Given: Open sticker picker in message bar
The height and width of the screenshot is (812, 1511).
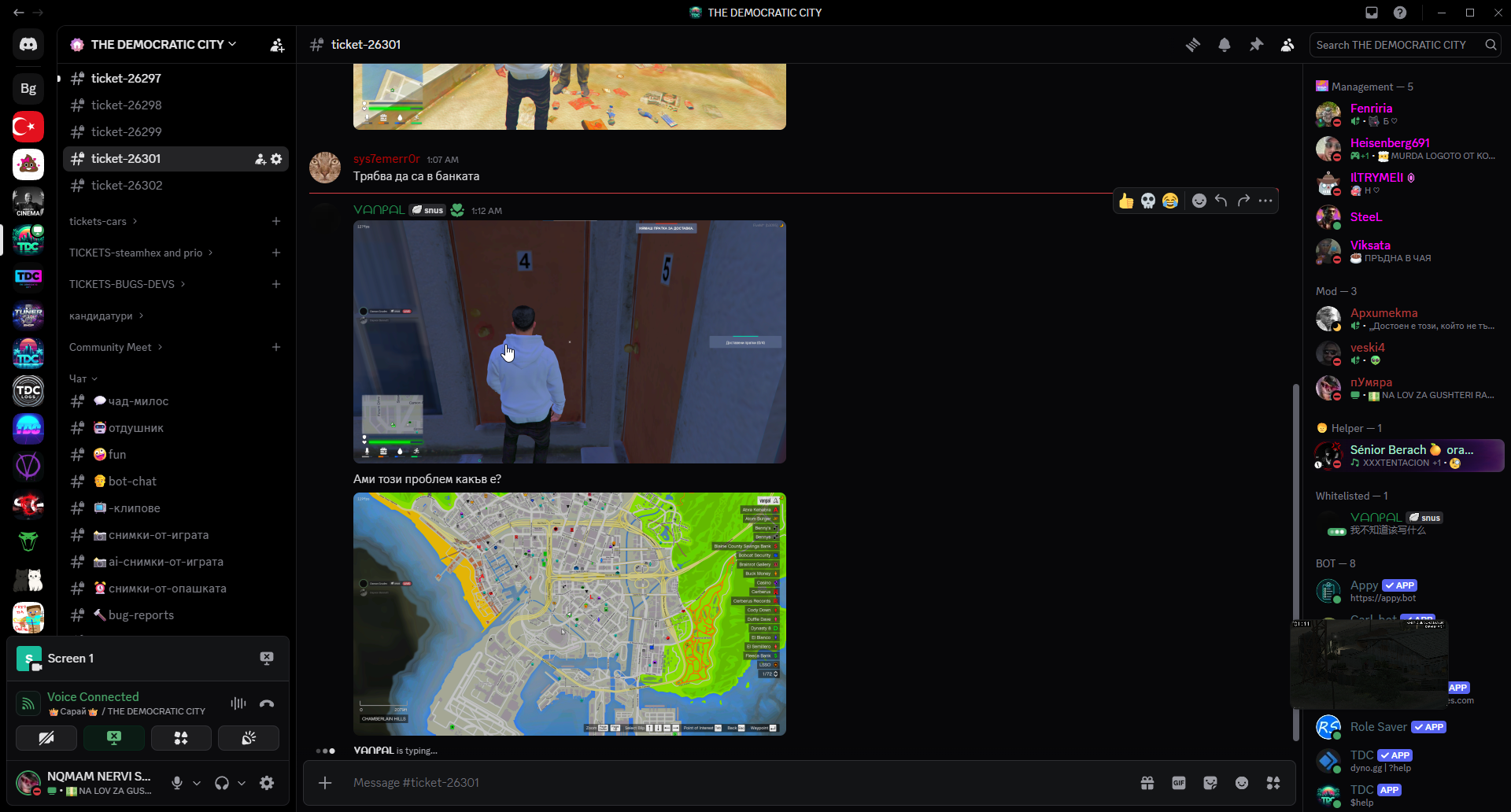Looking at the screenshot, I should coord(1210,783).
